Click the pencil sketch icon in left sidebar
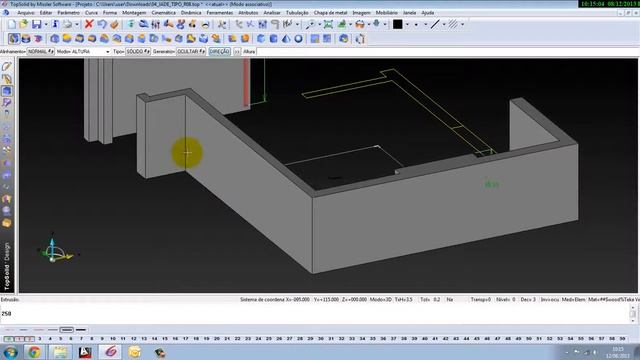The height and width of the screenshot is (360, 640). coord(7,66)
